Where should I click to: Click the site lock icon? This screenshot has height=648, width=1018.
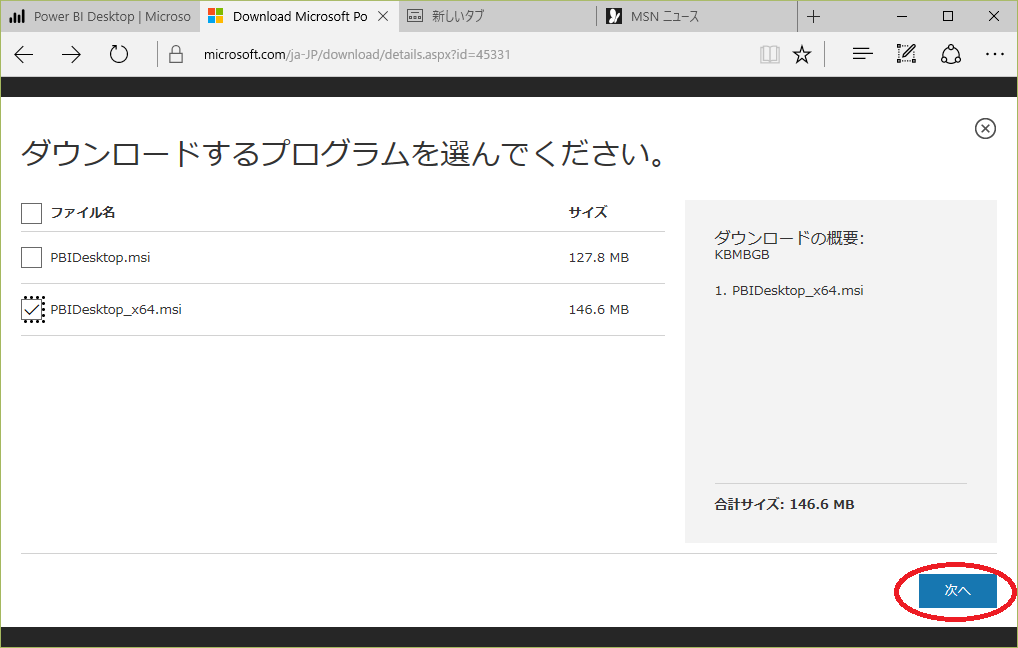coord(175,55)
